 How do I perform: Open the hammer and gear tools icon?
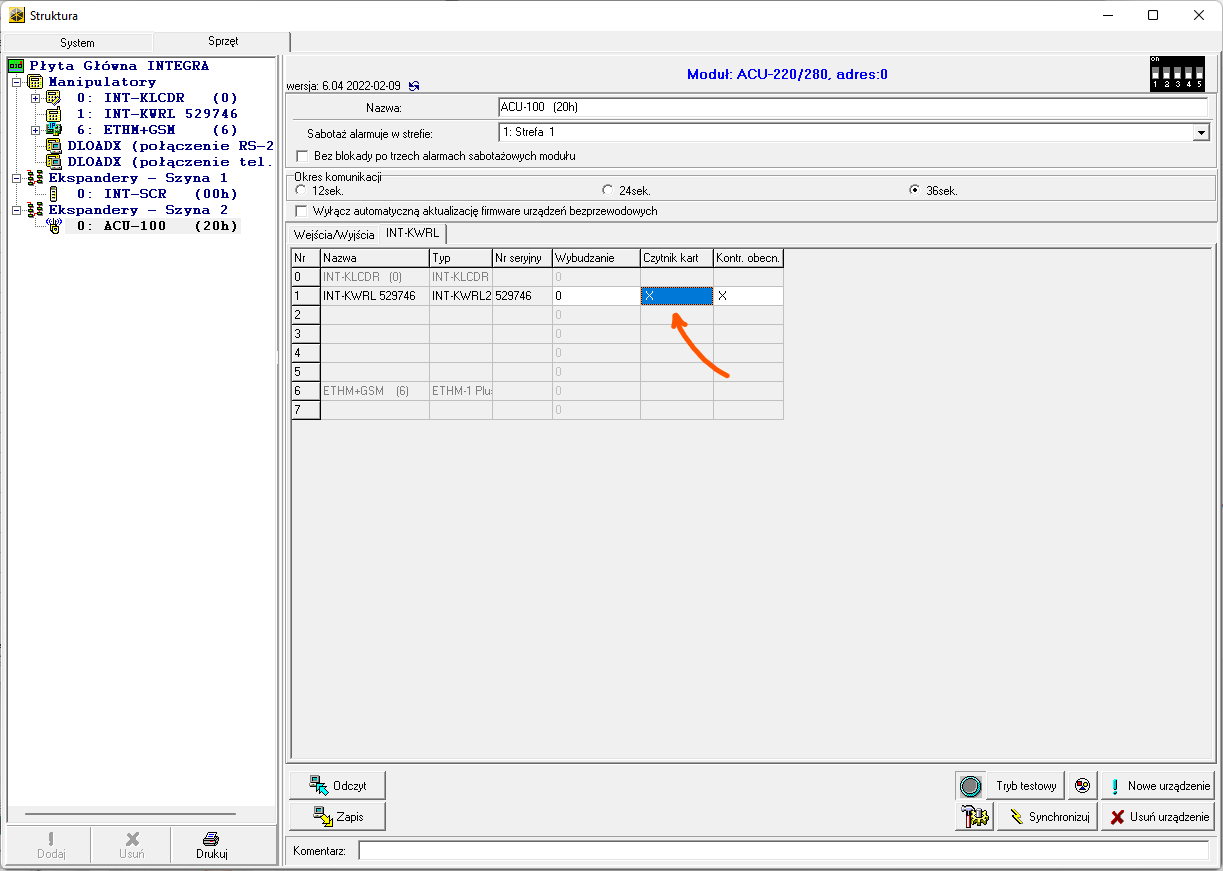[x=970, y=817]
